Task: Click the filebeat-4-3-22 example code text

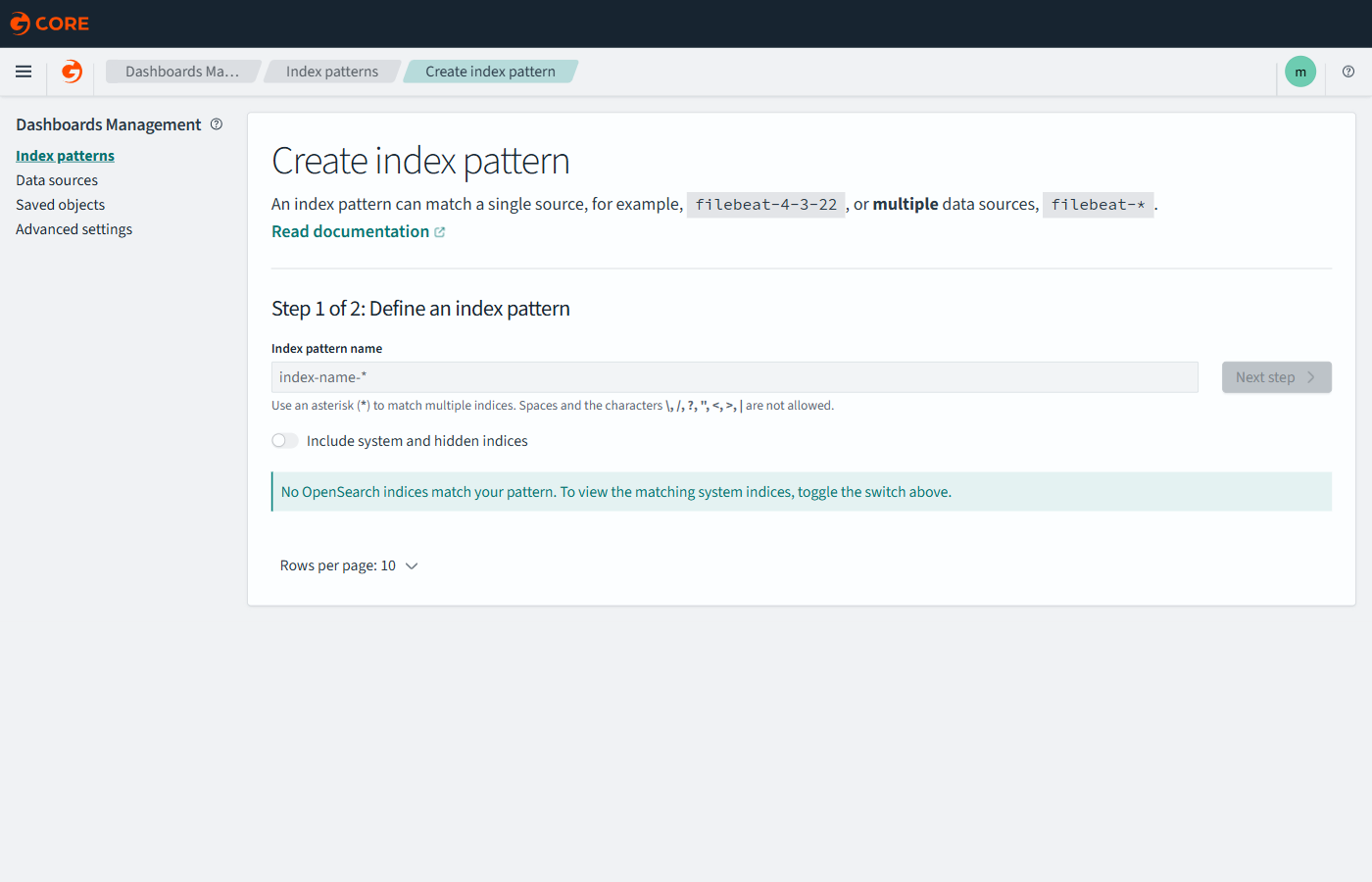Action: click(766, 205)
